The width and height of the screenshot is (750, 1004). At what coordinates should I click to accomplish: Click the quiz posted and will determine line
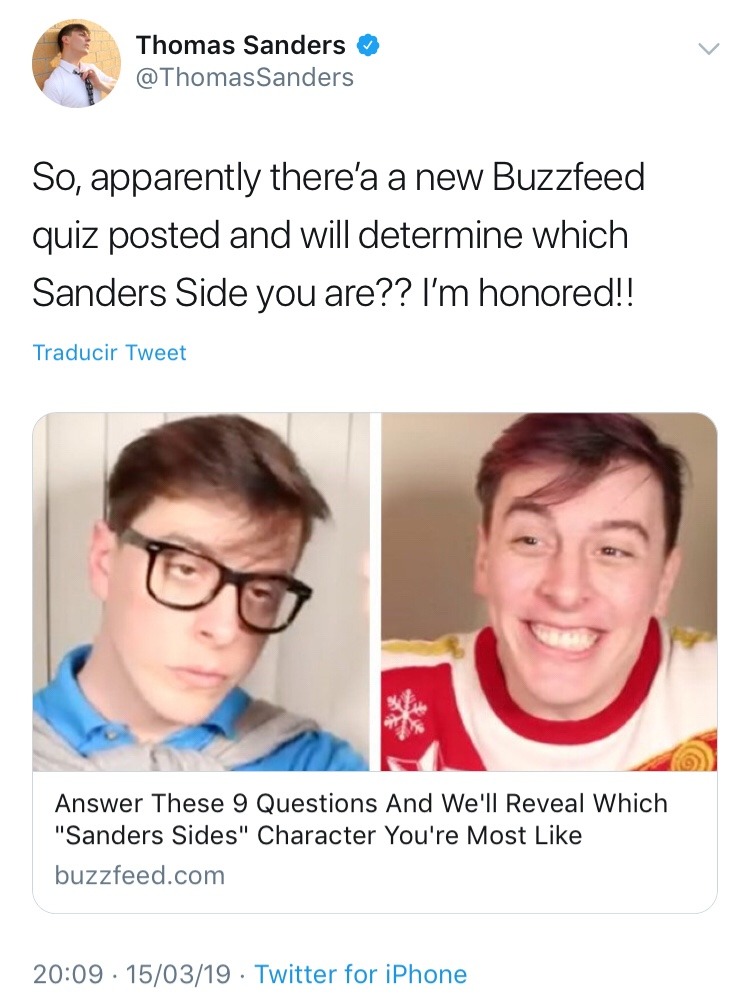(x=330, y=235)
